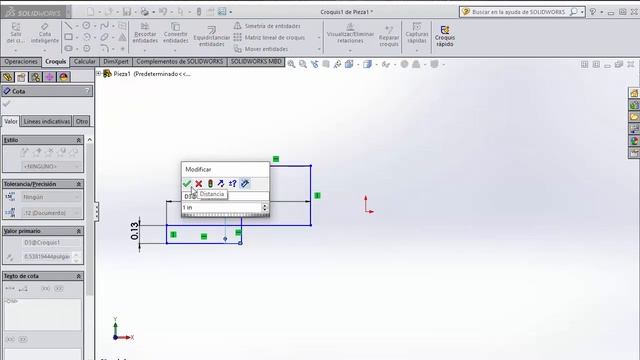This screenshot has width=640, height=360.
Task: Select the Circle sketch tool
Action: coord(87,26)
